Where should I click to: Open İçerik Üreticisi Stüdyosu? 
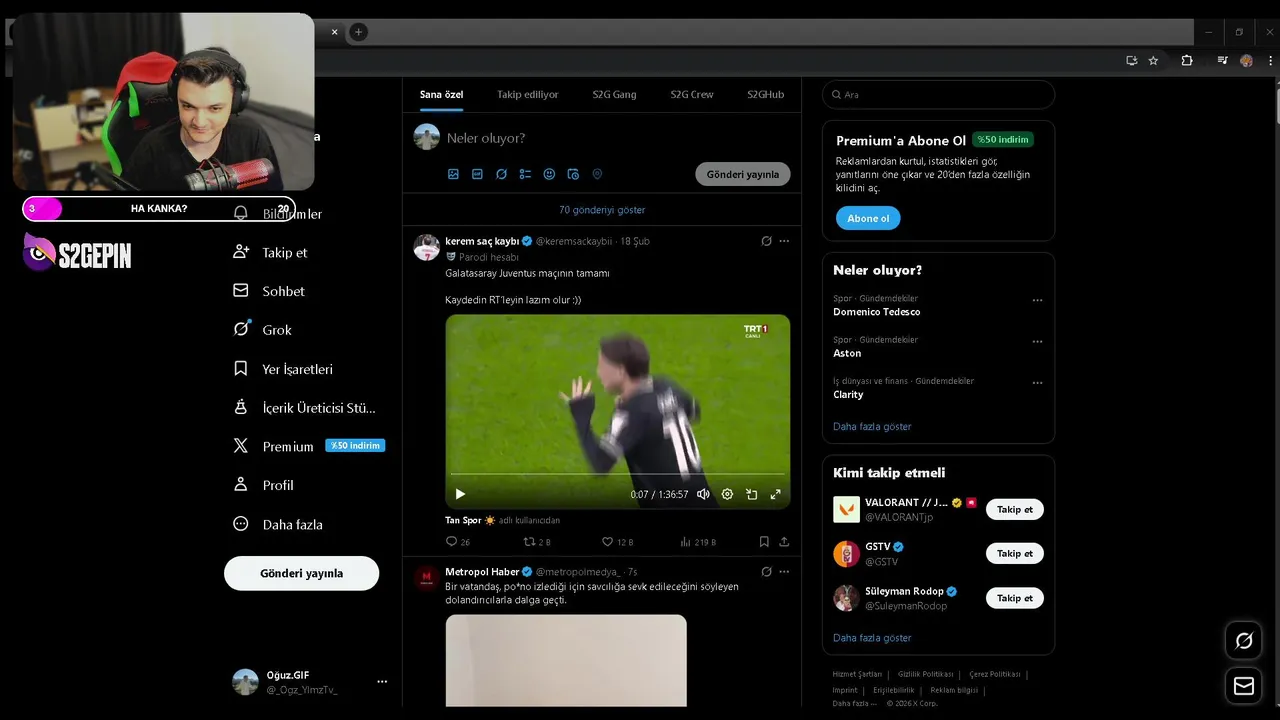click(304, 408)
